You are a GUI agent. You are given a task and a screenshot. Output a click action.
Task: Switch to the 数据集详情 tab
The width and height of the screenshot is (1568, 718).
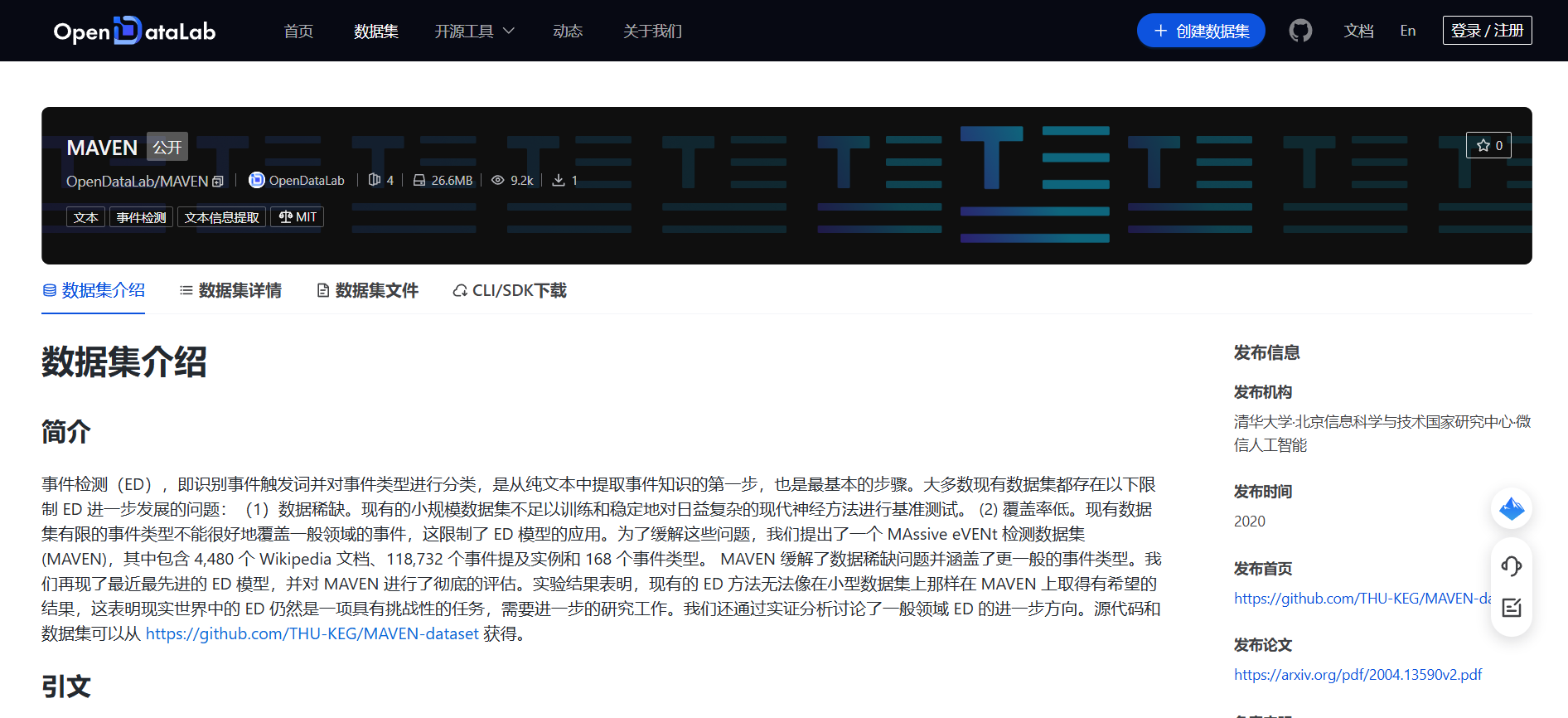coord(230,290)
